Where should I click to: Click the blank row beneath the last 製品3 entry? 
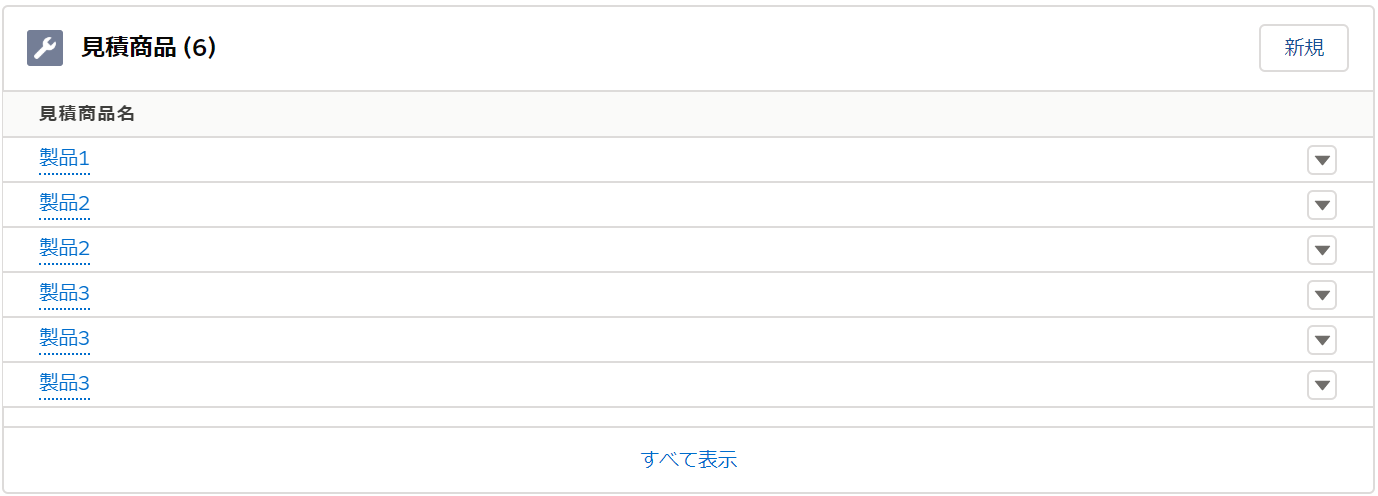tap(689, 417)
